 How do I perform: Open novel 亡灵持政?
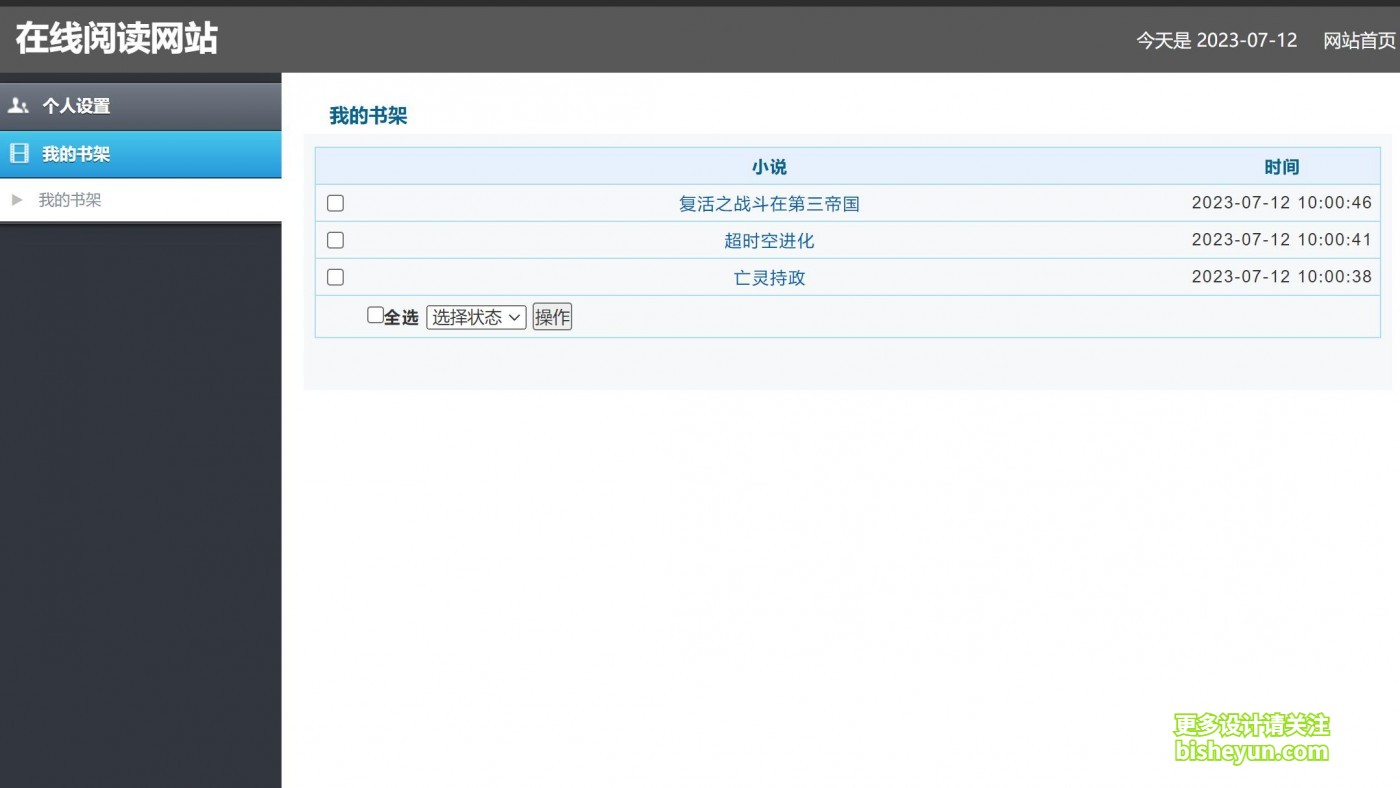tap(769, 278)
